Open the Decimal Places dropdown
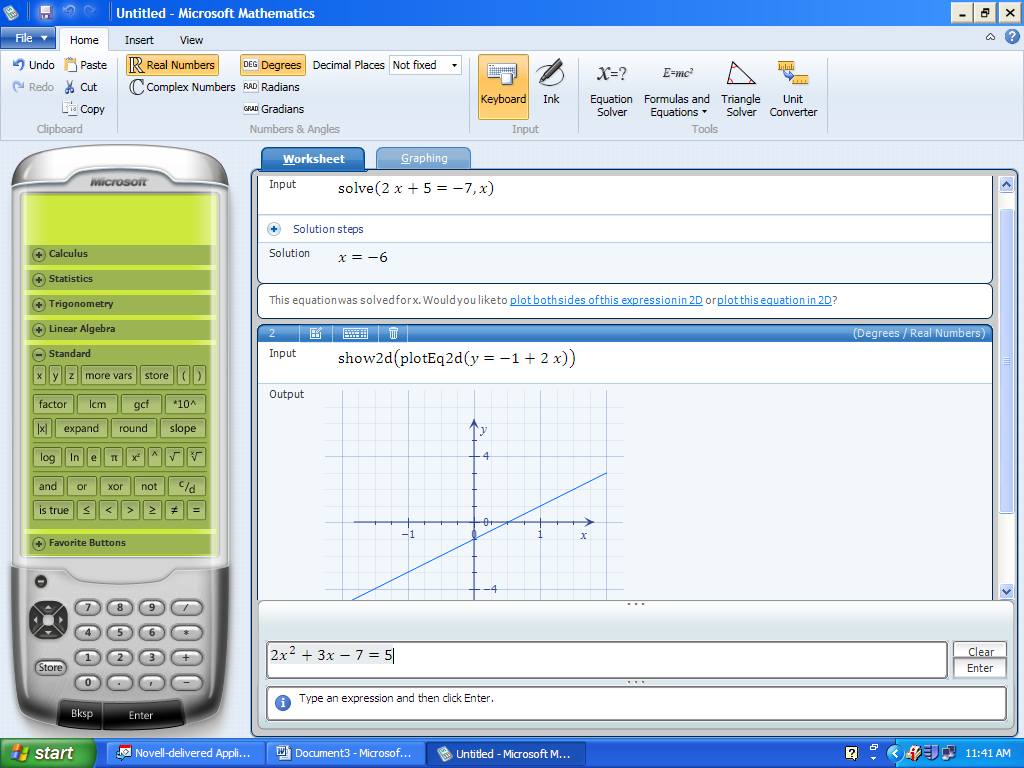Viewport: 1024px width, 768px height. click(454, 65)
